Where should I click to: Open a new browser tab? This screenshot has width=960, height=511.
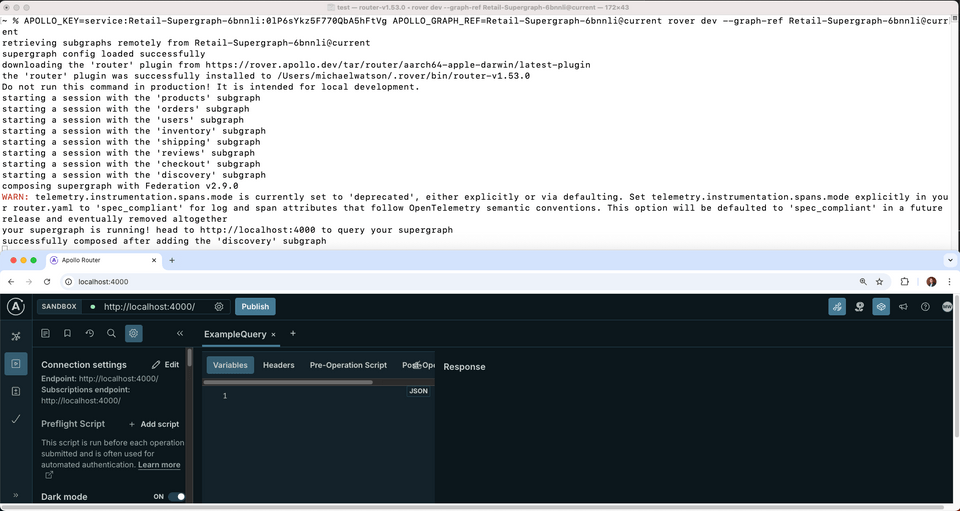click(x=172, y=260)
